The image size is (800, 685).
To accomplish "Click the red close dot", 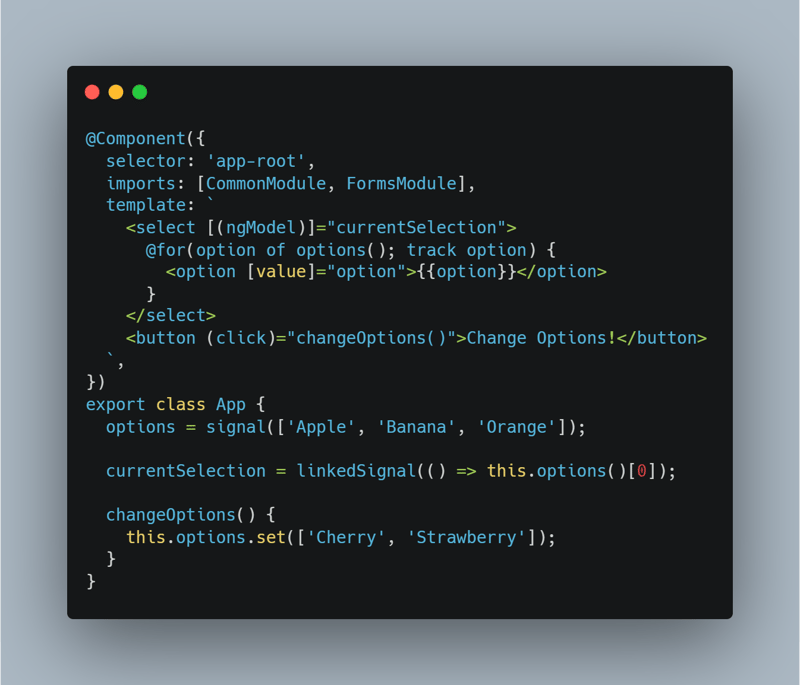I will [92, 92].
